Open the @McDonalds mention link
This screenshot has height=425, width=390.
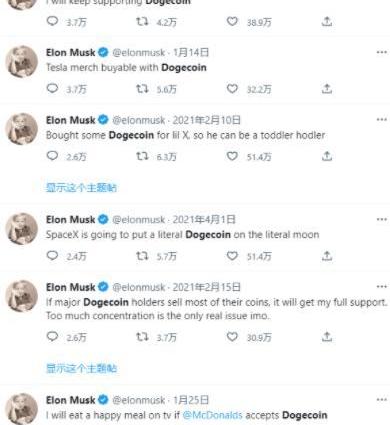click(x=212, y=415)
